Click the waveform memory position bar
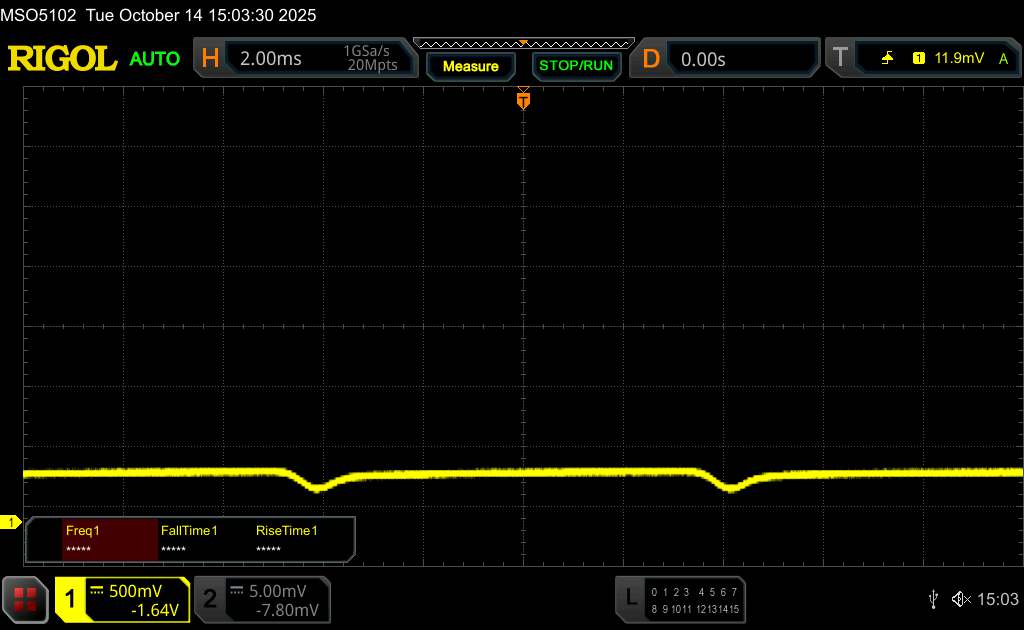Viewport: 1024px width, 630px height. point(523,43)
